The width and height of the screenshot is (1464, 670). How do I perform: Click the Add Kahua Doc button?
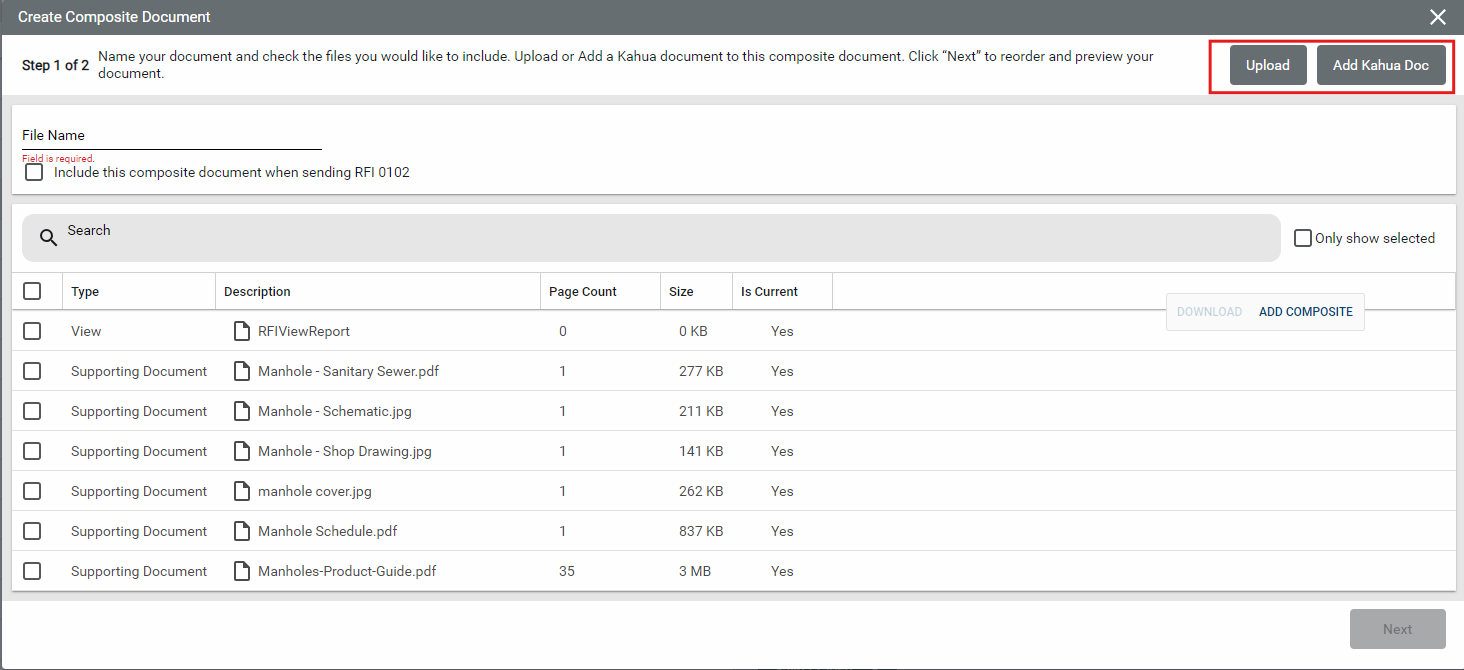coord(1380,66)
